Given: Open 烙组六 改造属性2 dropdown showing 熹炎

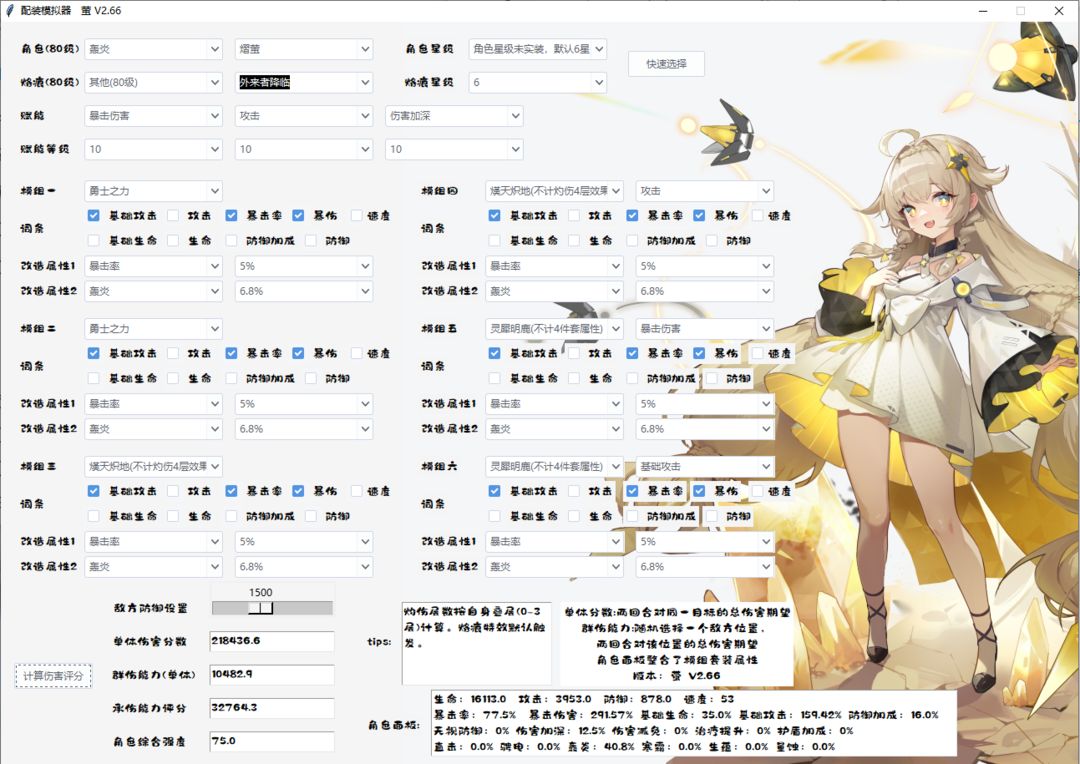Looking at the screenshot, I should 554,567.
